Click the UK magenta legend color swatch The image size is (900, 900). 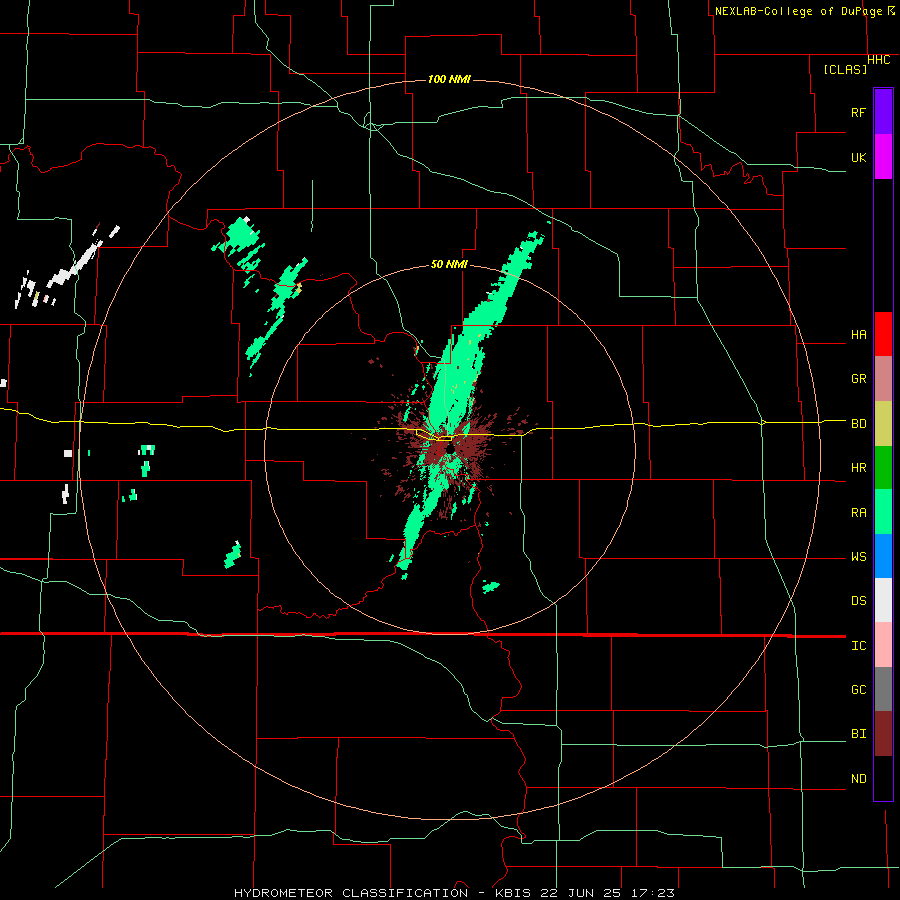(883, 157)
